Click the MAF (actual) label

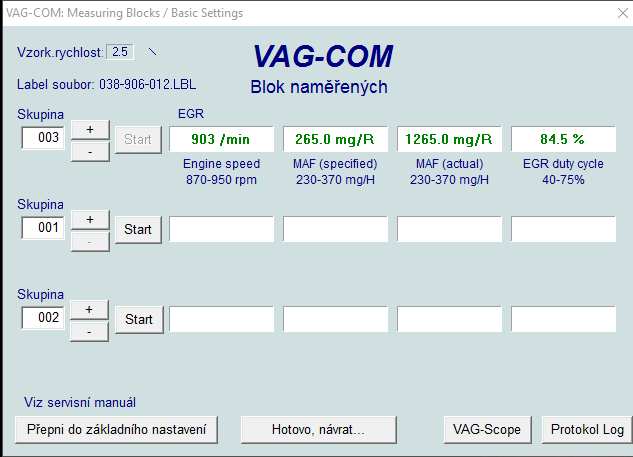click(449, 164)
